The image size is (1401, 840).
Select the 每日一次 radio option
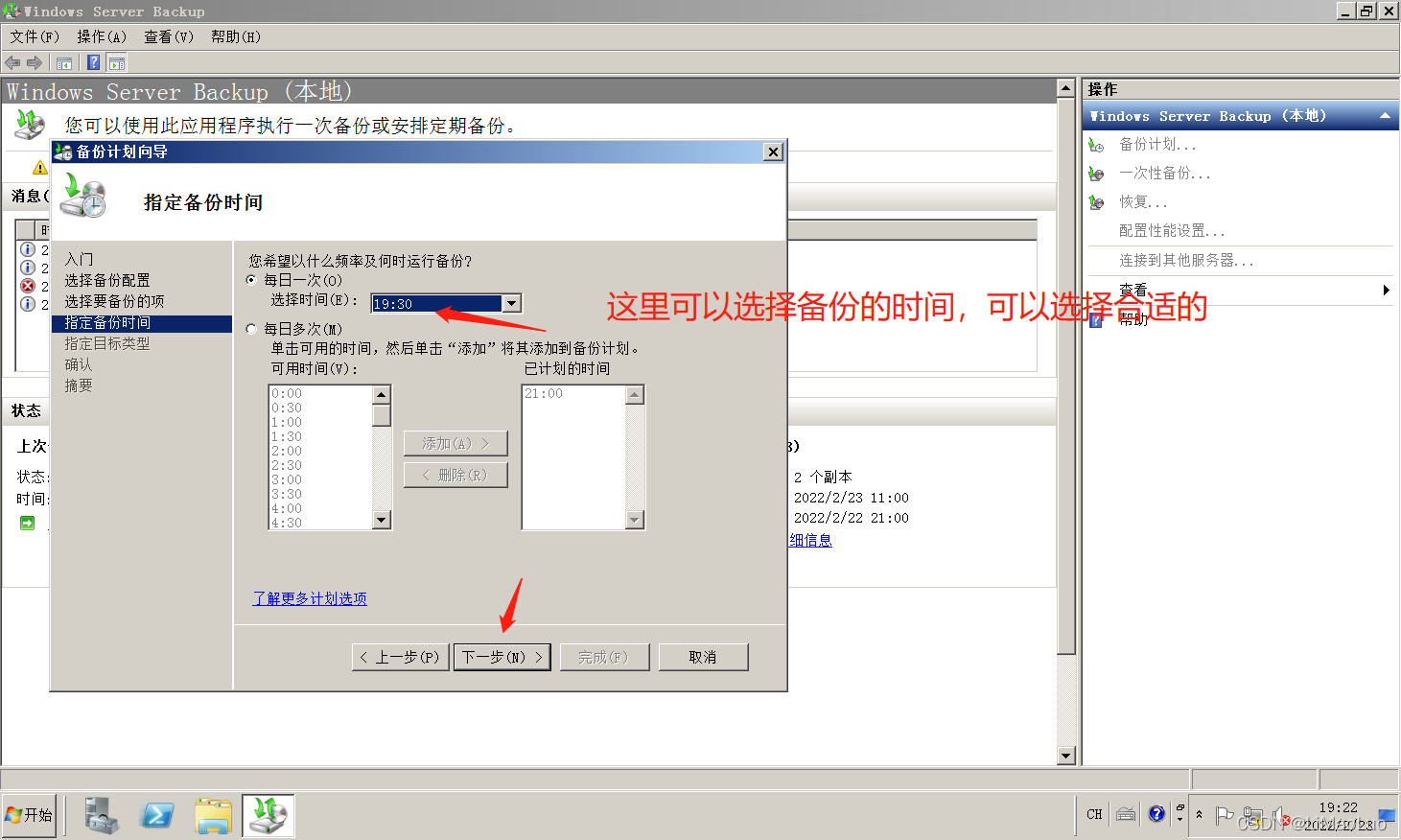(251, 280)
